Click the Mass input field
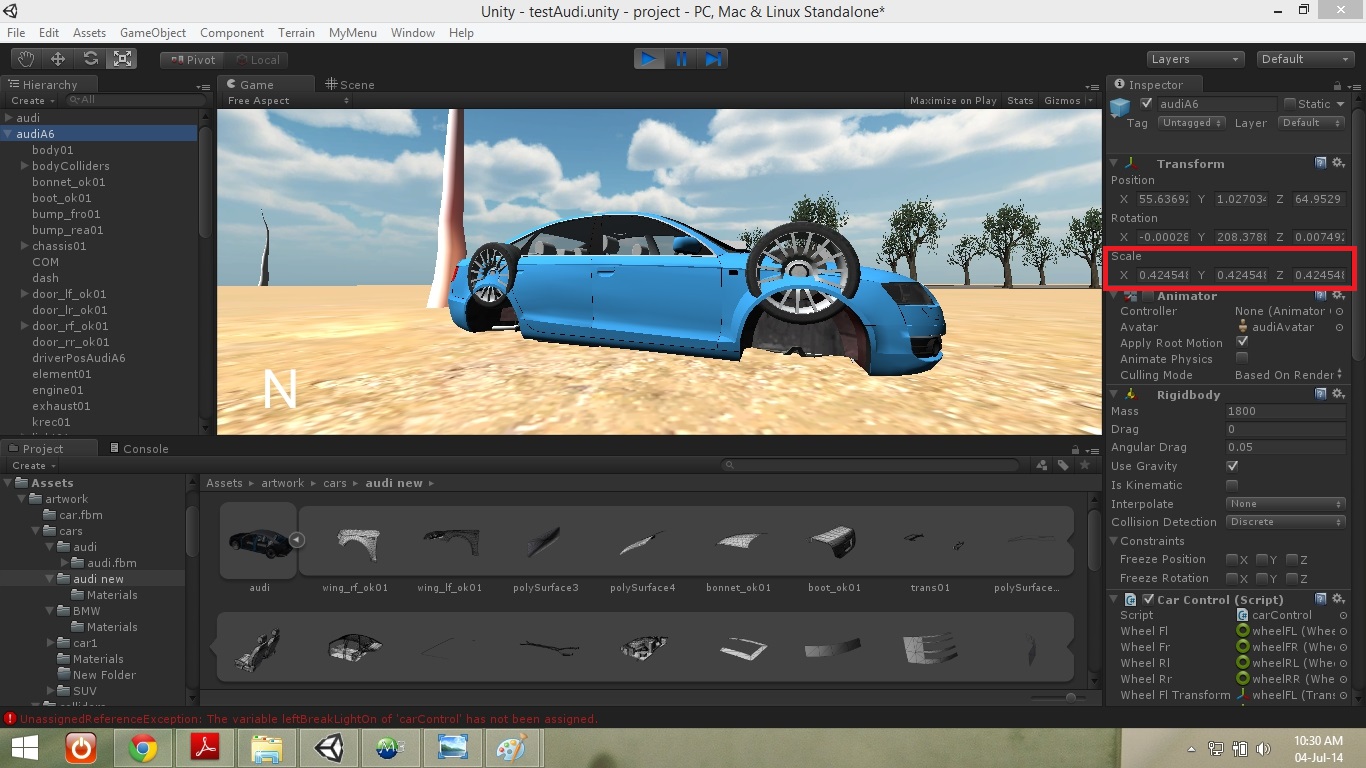Image resolution: width=1366 pixels, height=768 pixels. point(1286,411)
